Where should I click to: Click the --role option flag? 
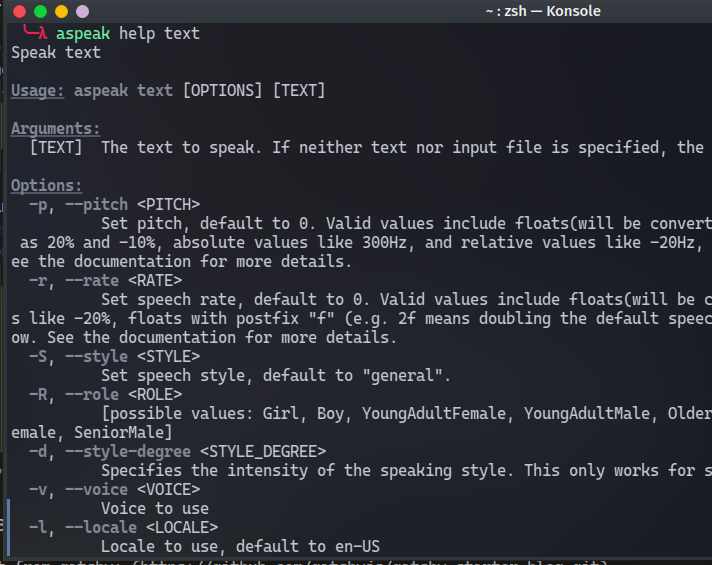click(x=92, y=394)
